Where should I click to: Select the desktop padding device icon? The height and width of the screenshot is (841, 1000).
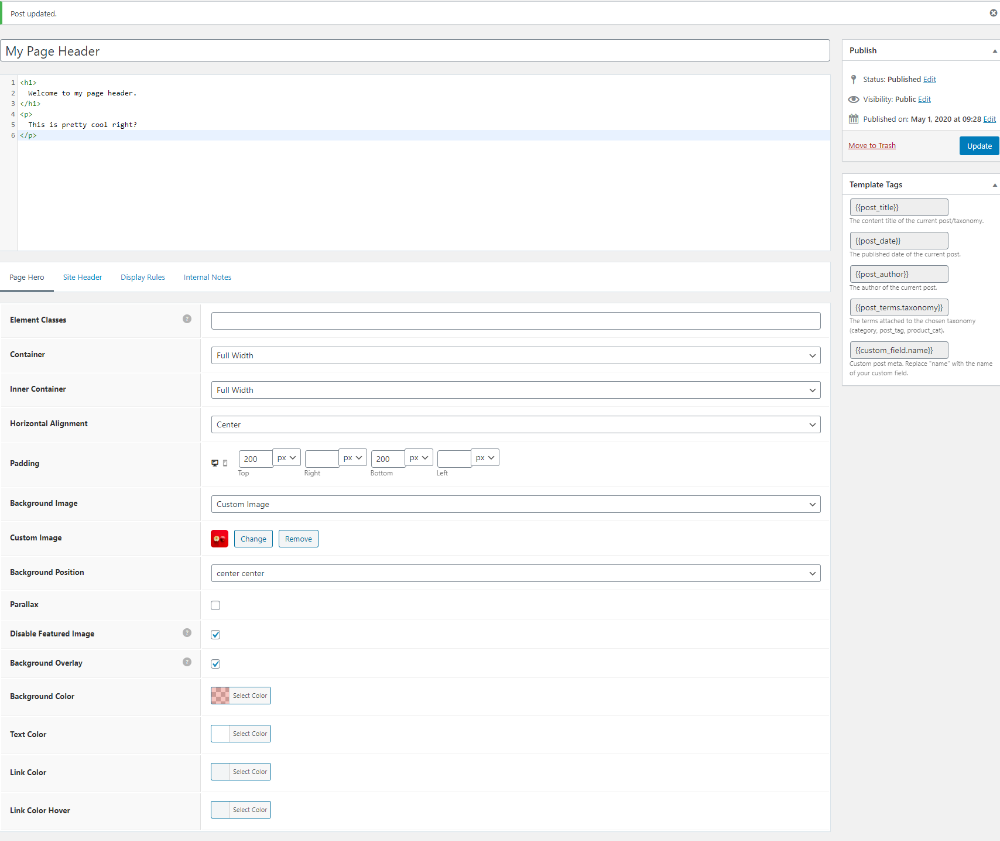pos(215,463)
